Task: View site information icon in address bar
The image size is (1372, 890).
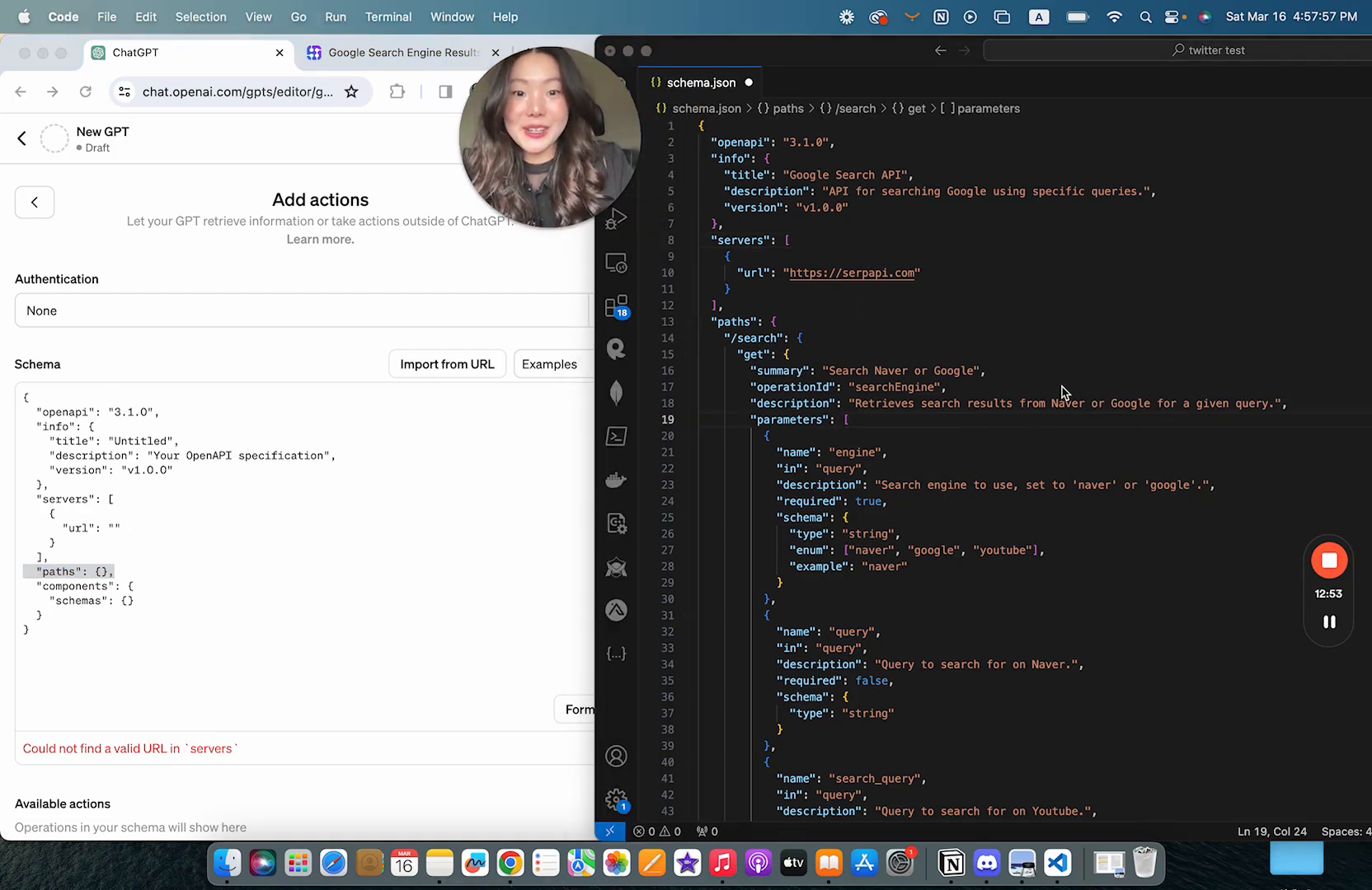Action: [125, 91]
